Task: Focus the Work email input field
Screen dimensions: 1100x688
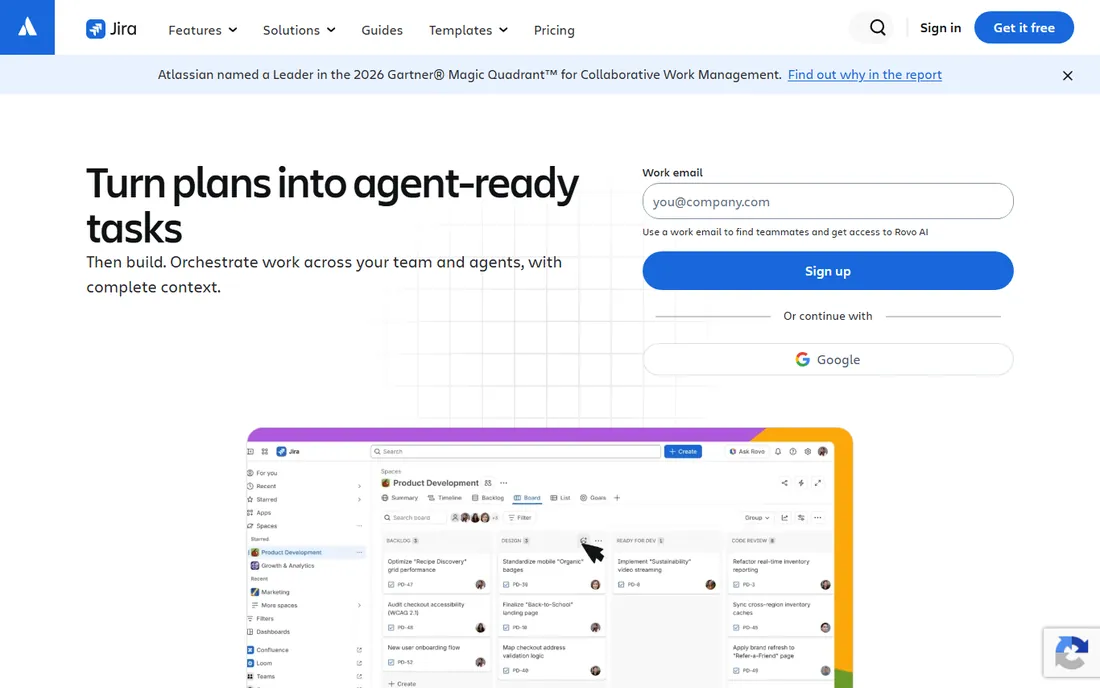Action: point(828,201)
